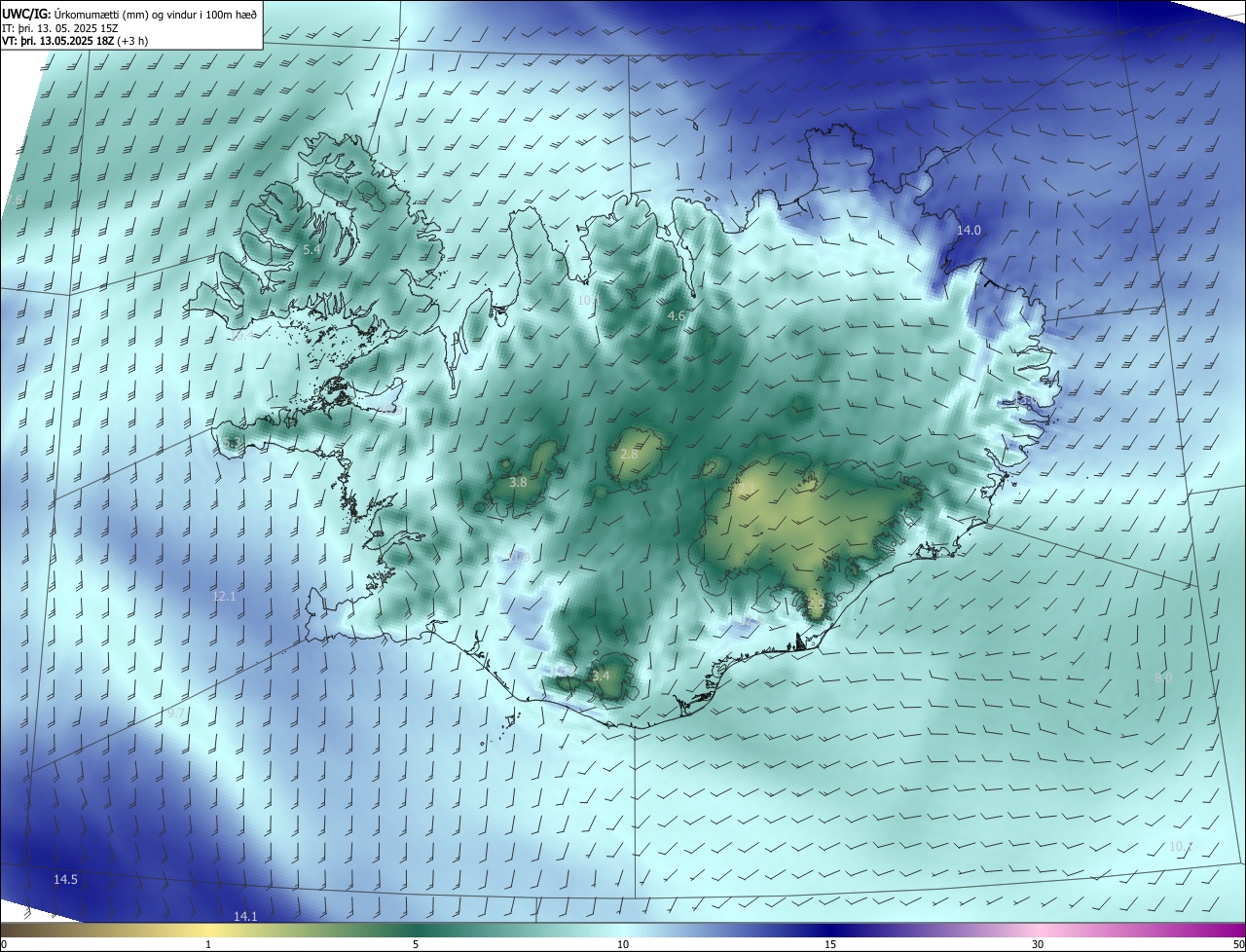Click the 12.1 value over the ocean
1246x952 pixels.
[x=224, y=596]
